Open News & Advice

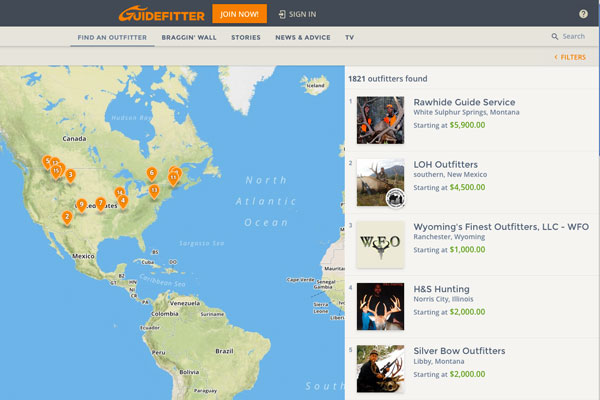pyautogui.click(x=303, y=38)
